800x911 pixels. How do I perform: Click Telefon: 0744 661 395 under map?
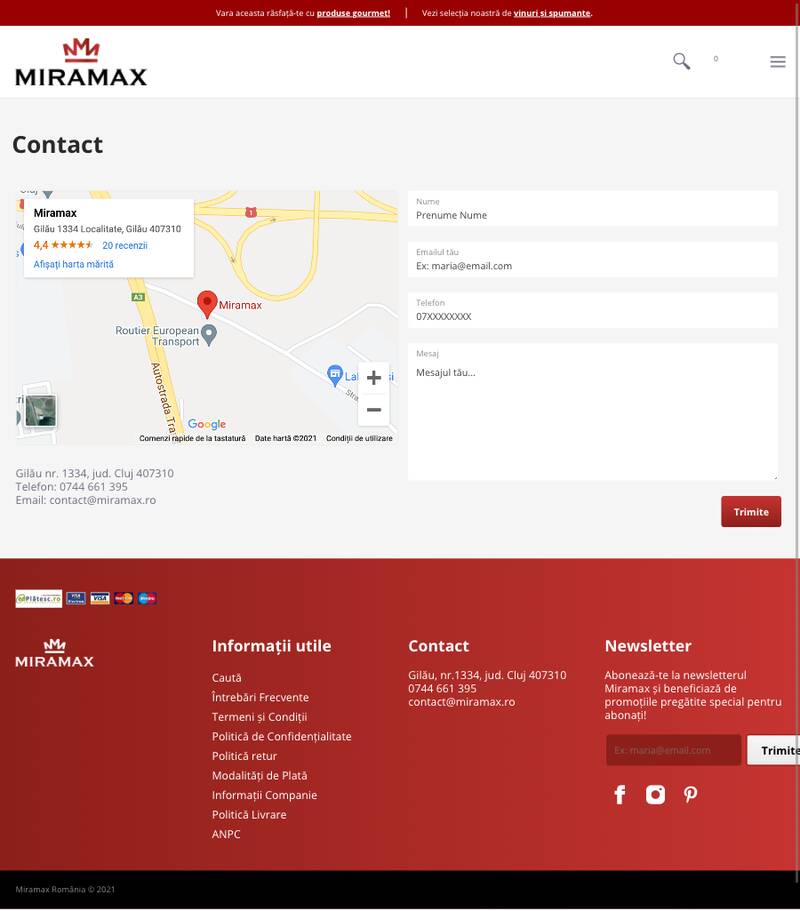coord(71,486)
